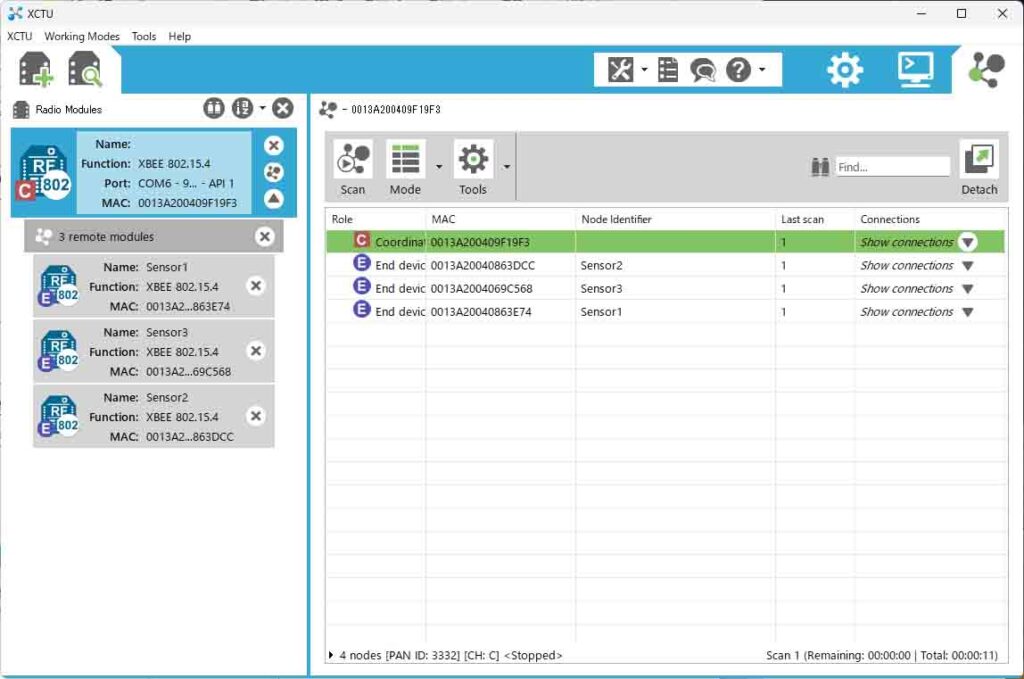Click into the Find search field

click(893, 167)
